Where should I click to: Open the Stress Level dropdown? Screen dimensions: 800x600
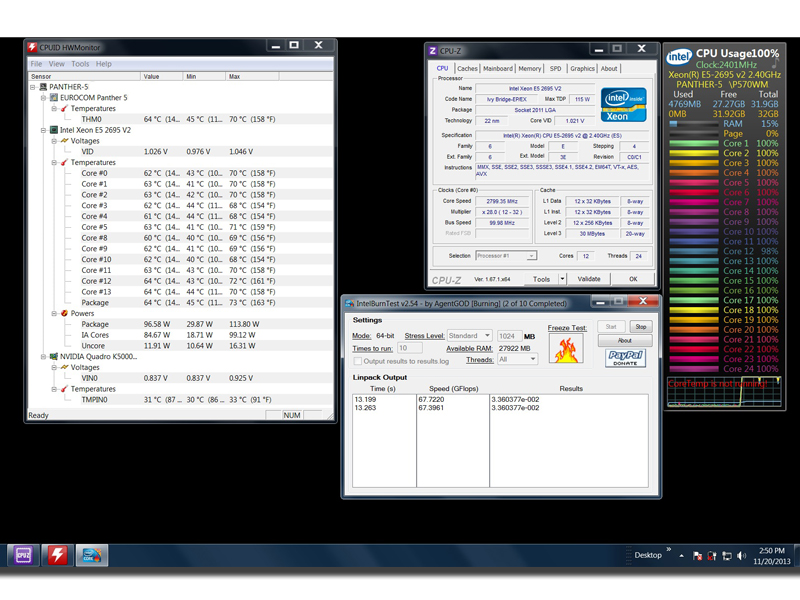(x=471, y=336)
